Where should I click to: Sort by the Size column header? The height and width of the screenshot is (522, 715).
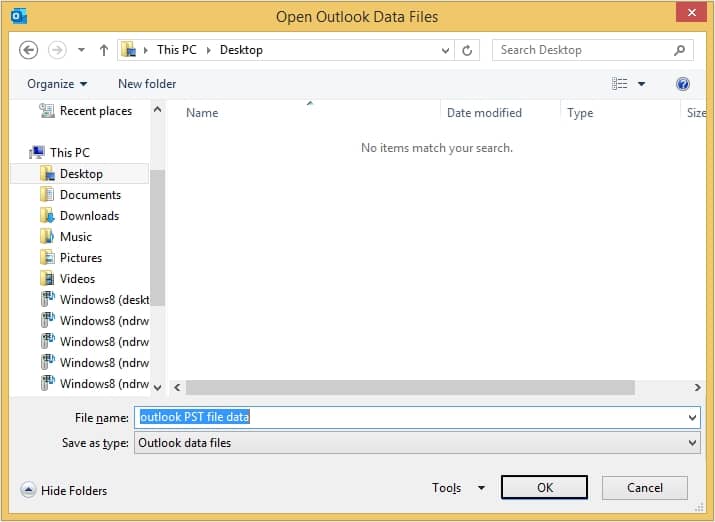(696, 113)
